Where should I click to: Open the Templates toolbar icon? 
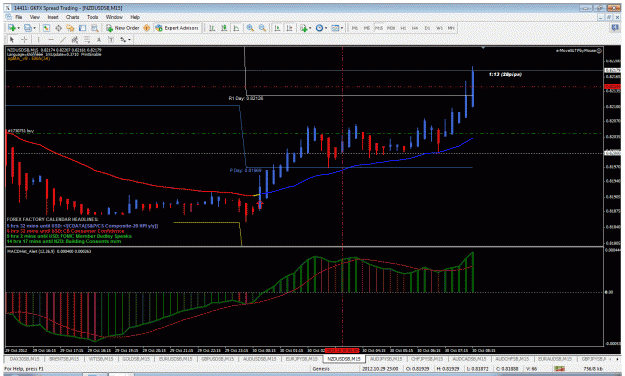point(335,28)
